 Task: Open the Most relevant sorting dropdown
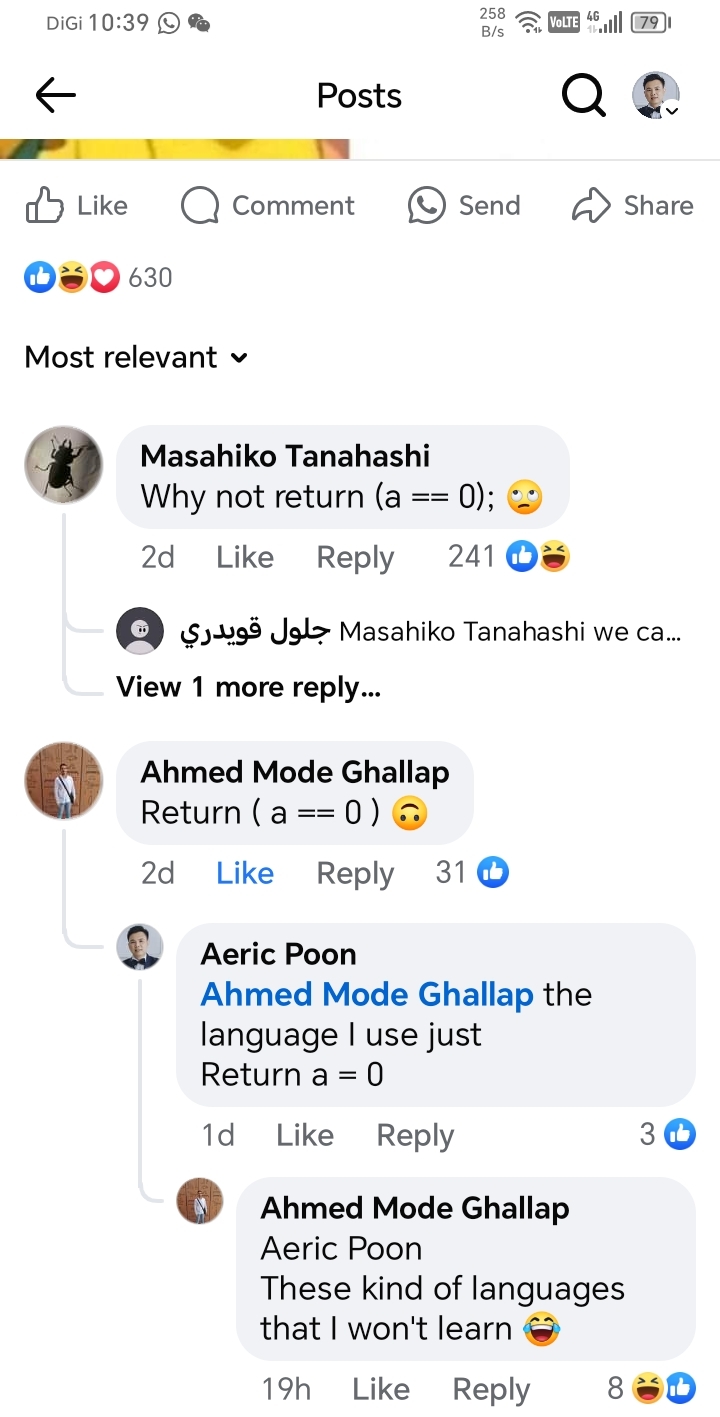(135, 357)
